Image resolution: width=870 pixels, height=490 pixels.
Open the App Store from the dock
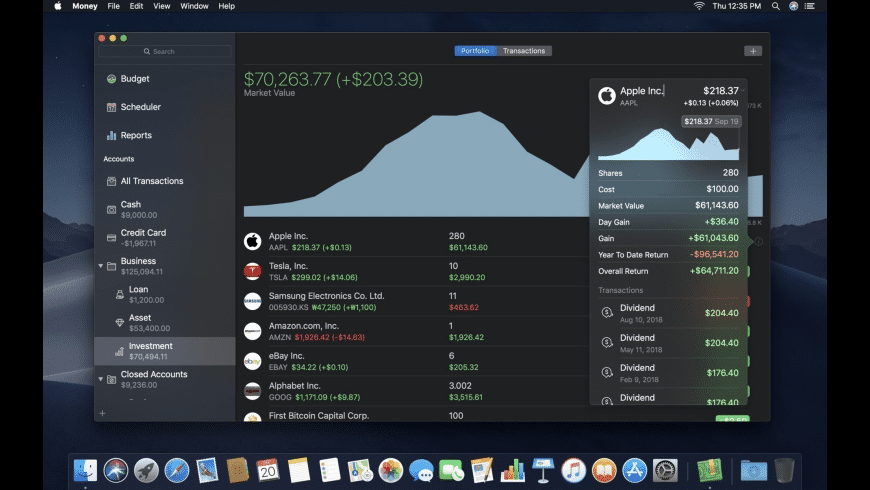click(x=635, y=471)
